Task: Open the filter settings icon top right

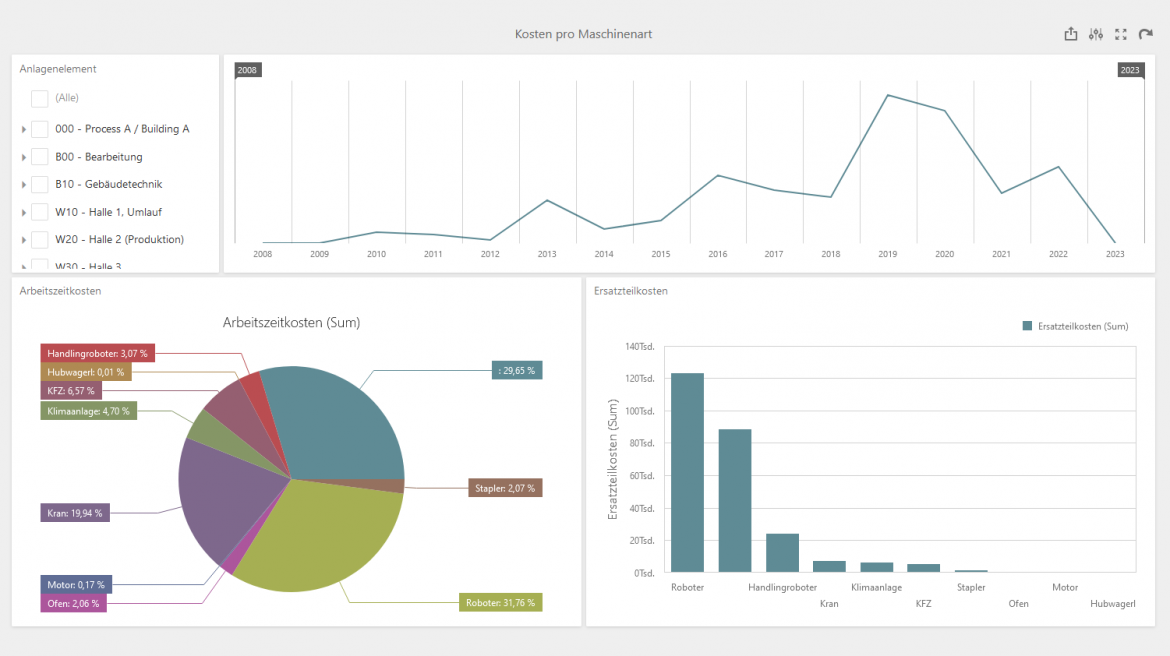Action: (x=1095, y=33)
